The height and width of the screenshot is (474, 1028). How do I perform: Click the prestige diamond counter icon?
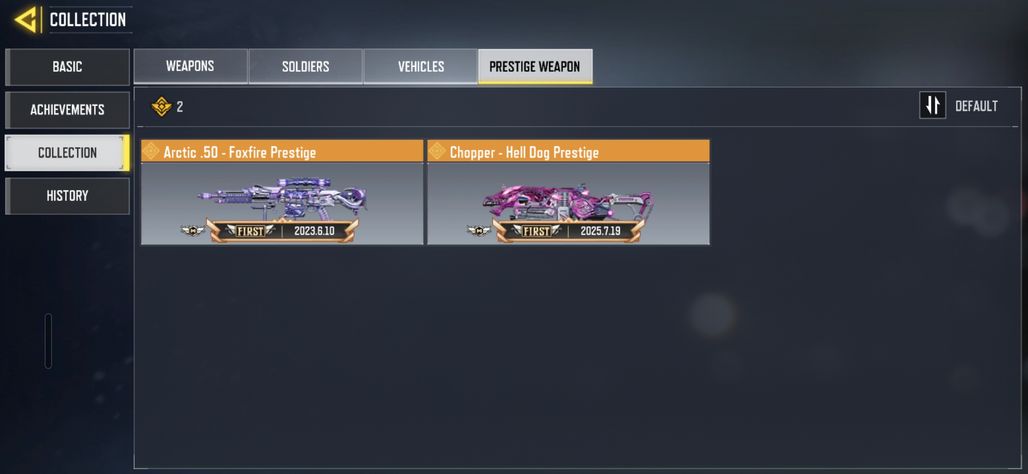point(161,106)
